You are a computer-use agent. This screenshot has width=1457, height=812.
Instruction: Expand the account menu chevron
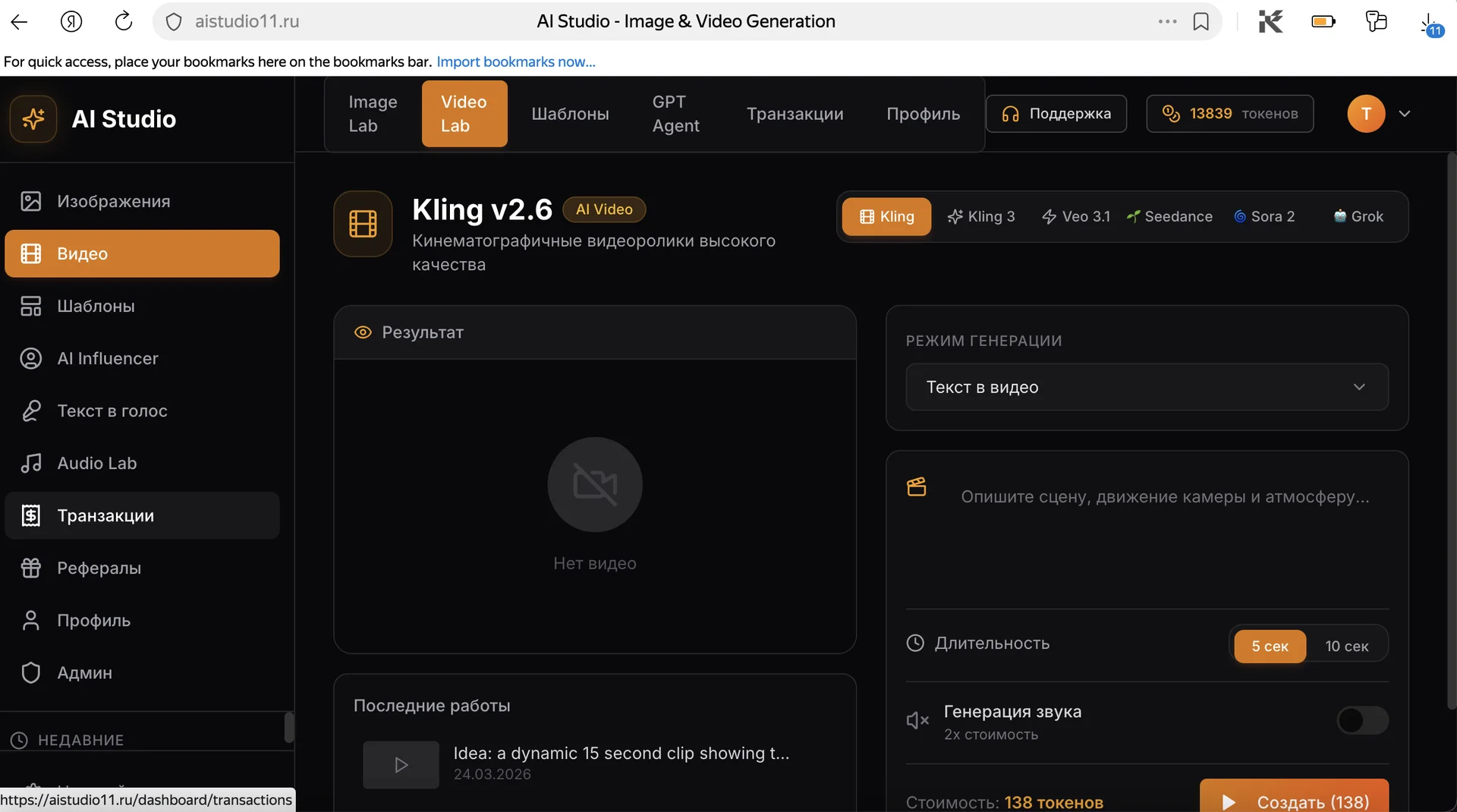1405,114
